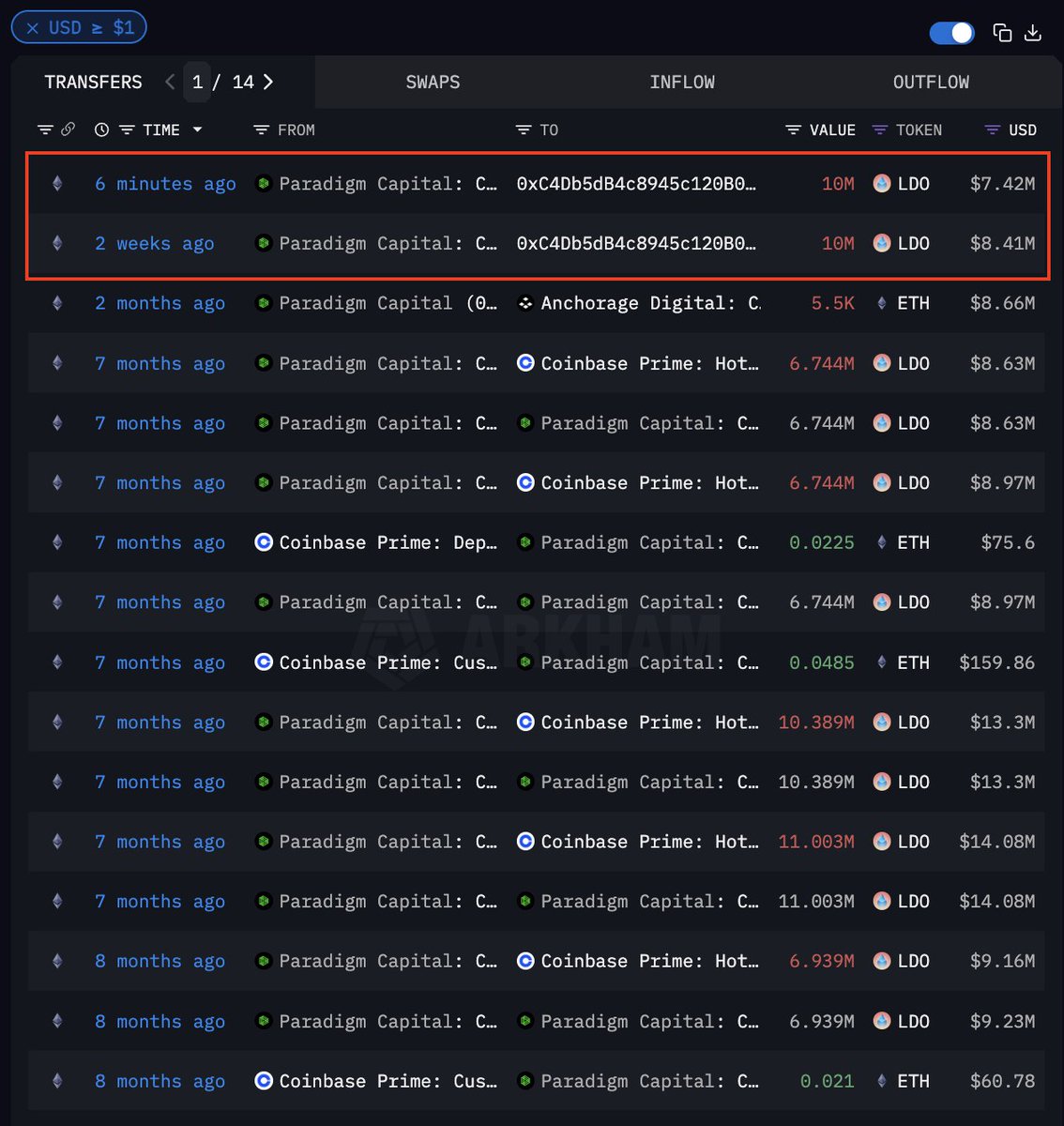Select the $9.23M USD amount
Screen dimensions: 1064x1126
1002,1021
